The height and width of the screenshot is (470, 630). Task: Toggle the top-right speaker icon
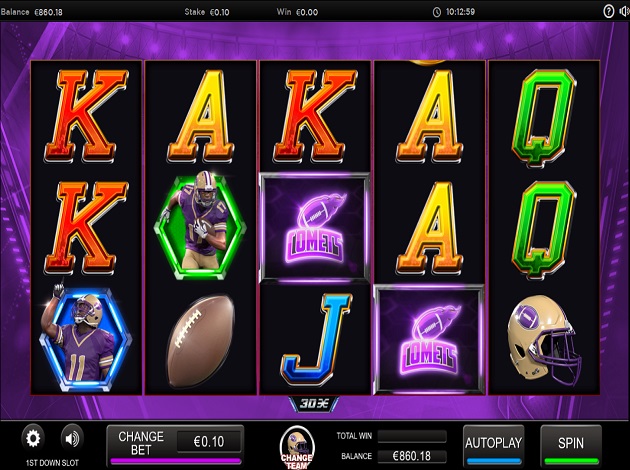point(625,11)
